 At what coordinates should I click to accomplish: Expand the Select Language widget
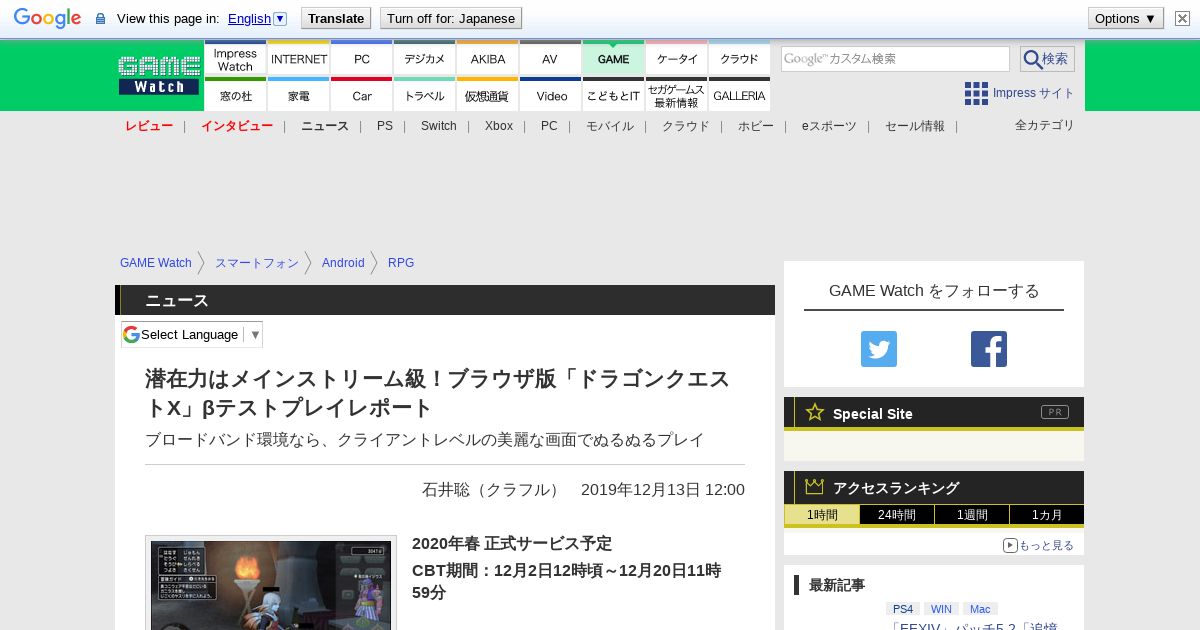[192, 334]
